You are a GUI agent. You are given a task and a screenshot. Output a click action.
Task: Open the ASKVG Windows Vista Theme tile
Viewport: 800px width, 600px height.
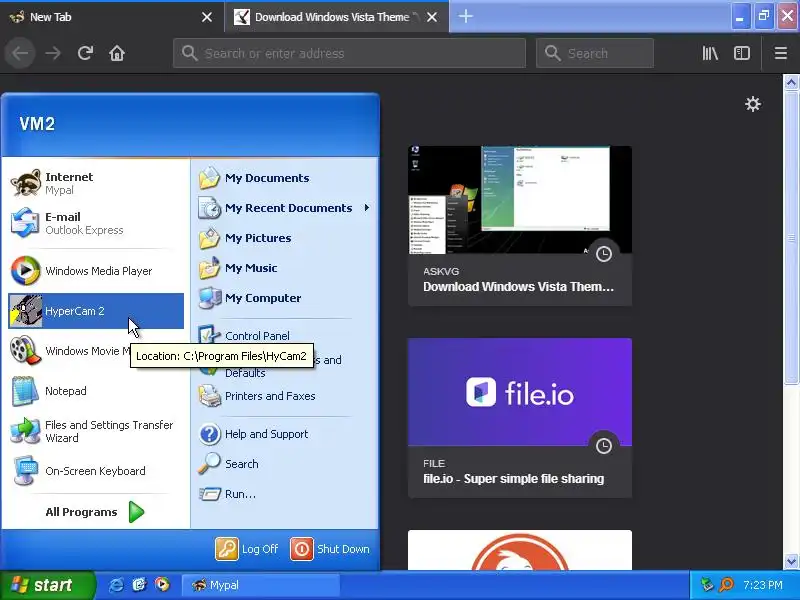coord(520,226)
